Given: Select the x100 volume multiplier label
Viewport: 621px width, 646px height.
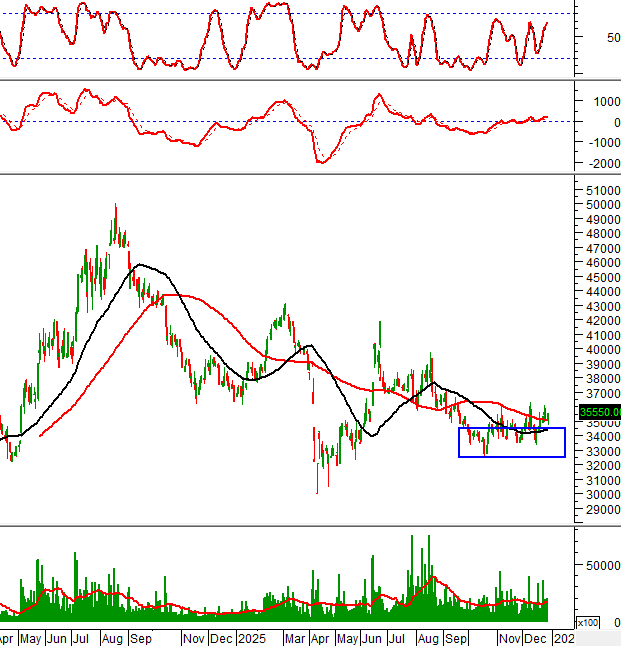Looking at the screenshot, I should click(x=589, y=622).
